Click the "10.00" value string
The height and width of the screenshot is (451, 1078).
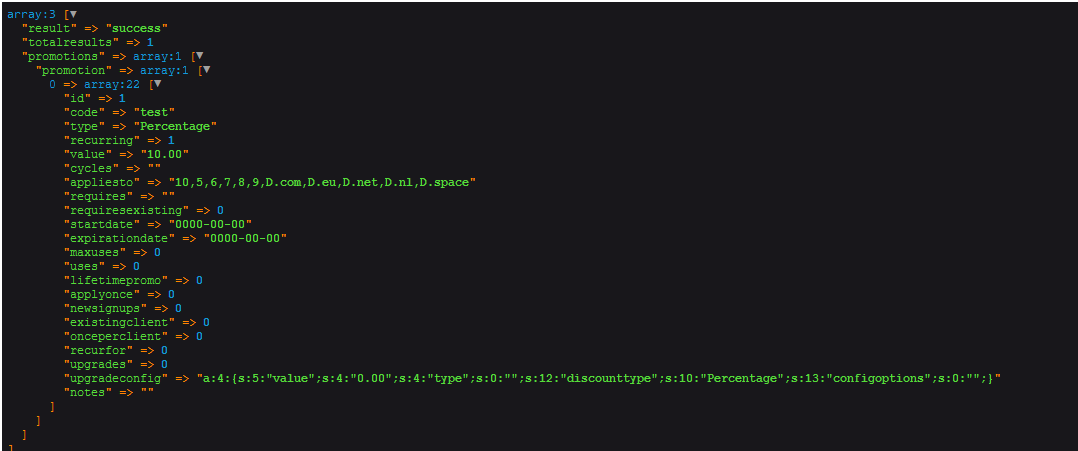tap(165, 154)
